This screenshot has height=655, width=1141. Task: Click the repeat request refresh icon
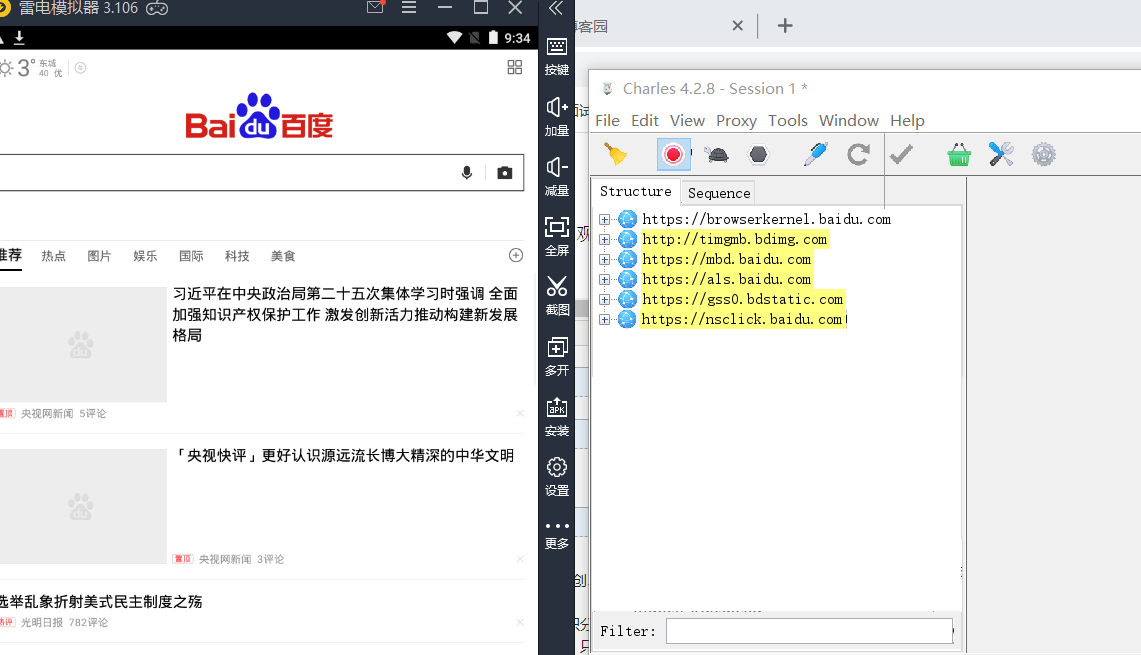click(x=859, y=154)
